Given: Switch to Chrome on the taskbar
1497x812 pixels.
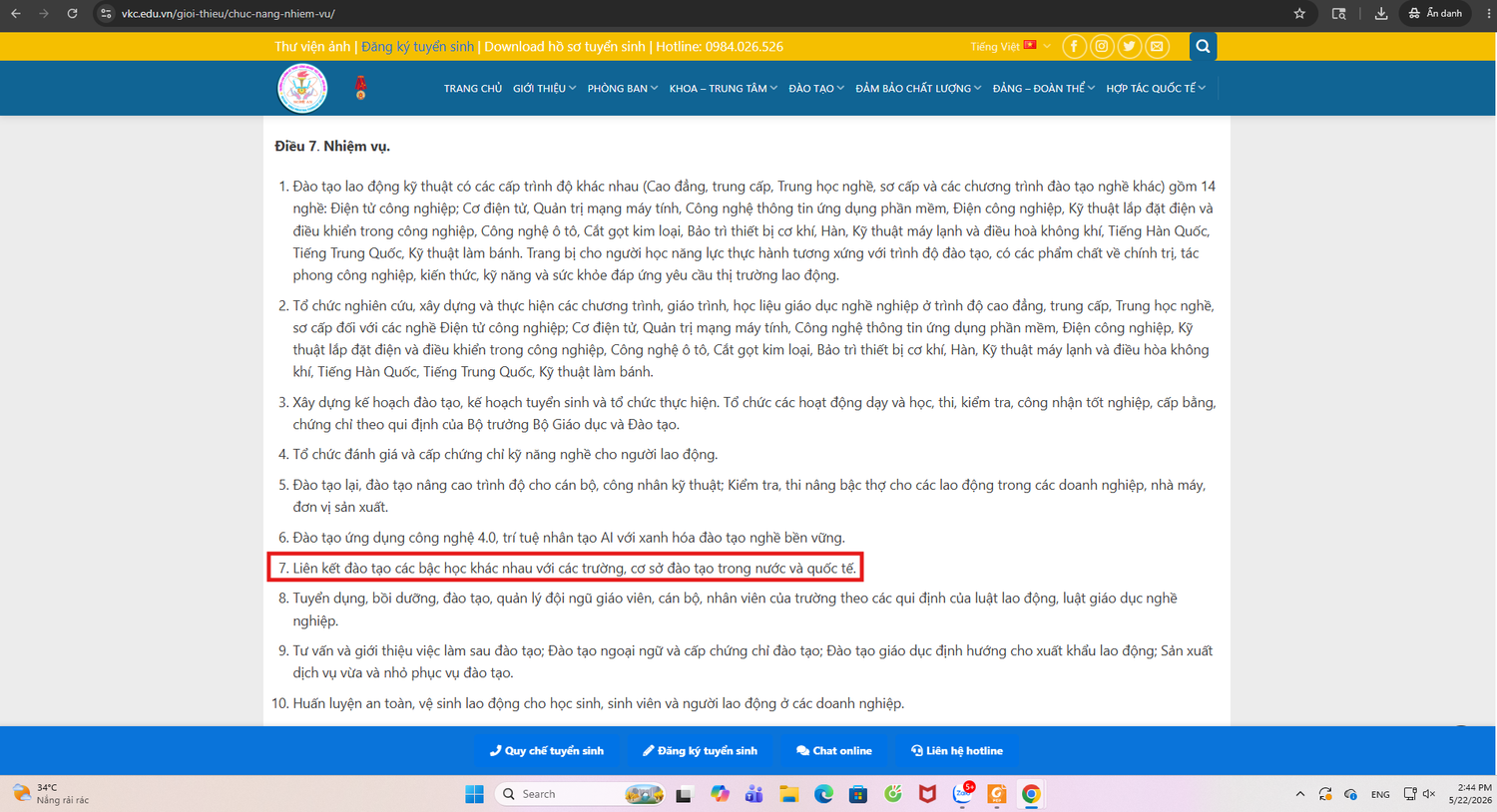Looking at the screenshot, I should (1031, 794).
